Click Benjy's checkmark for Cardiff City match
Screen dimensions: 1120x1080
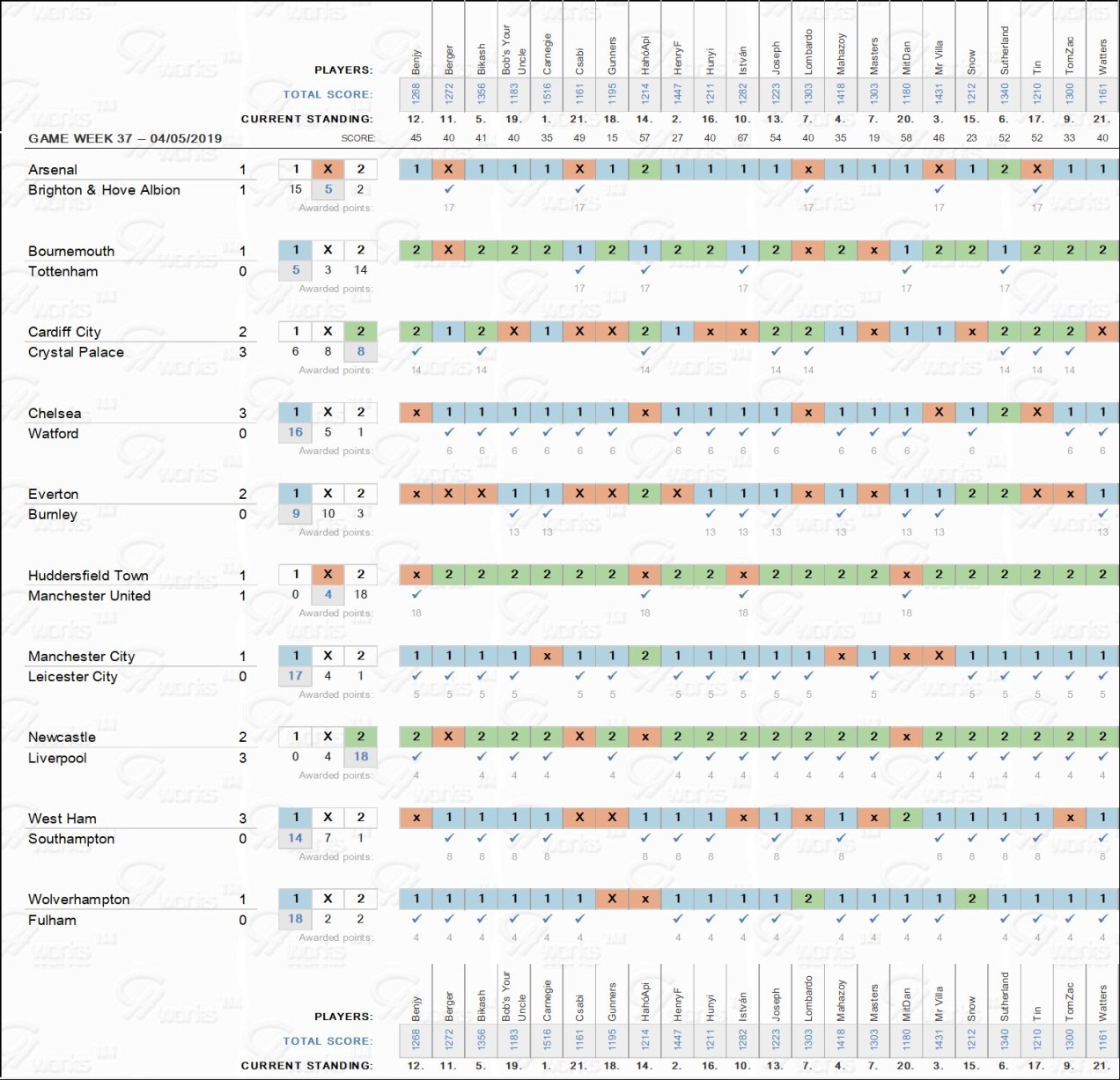point(416,350)
